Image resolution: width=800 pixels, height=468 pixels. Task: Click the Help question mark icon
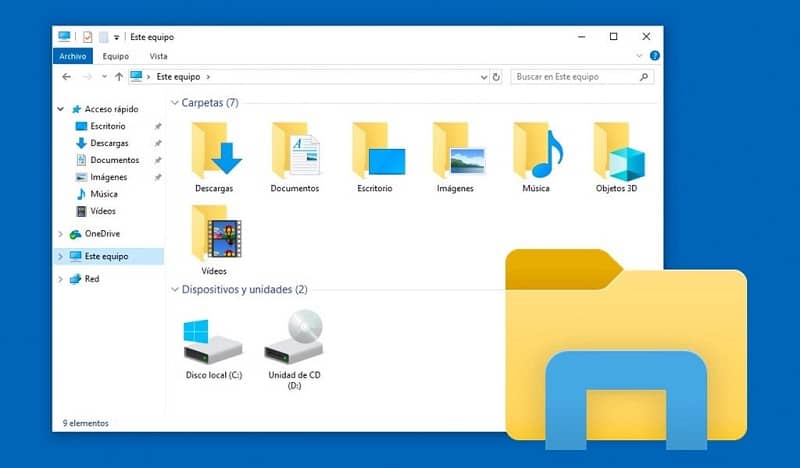655,56
